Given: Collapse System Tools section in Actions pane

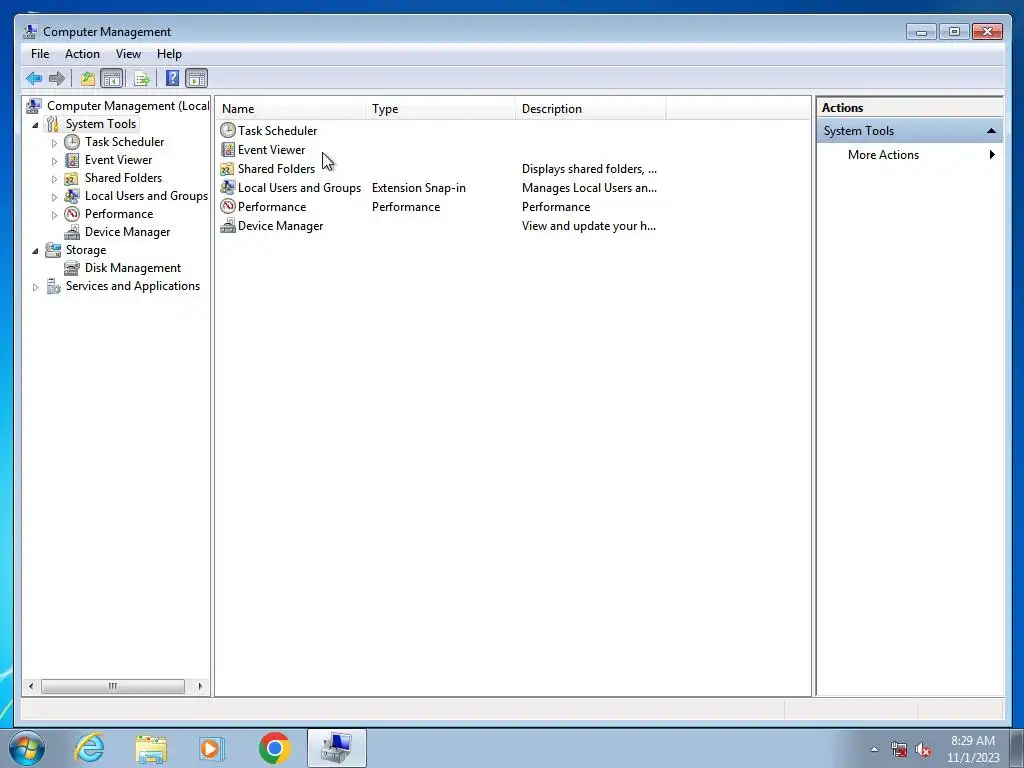Looking at the screenshot, I should [x=991, y=131].
